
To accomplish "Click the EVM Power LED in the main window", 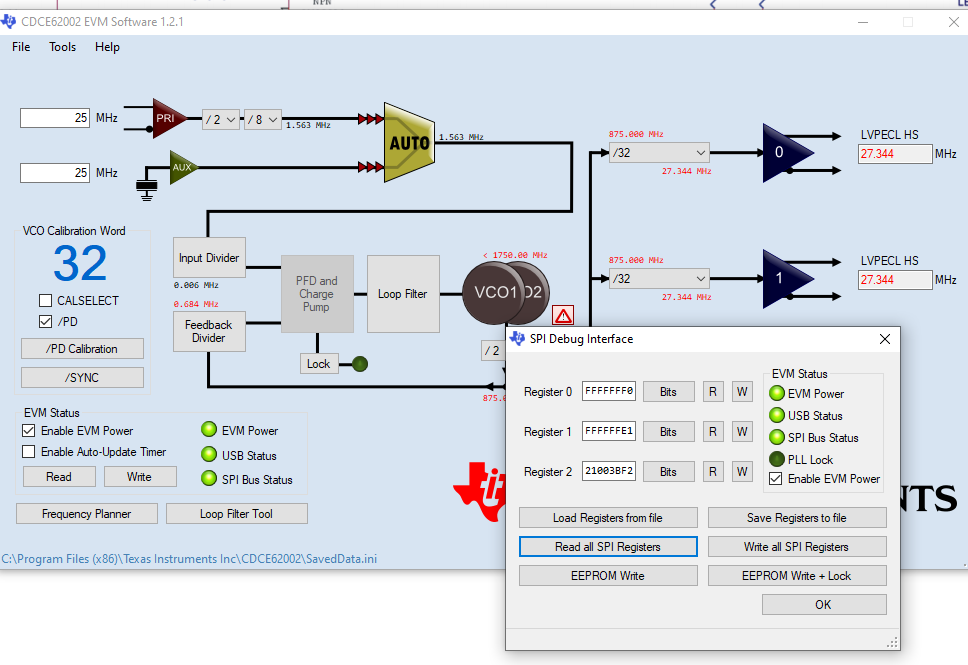I will 209,429.
